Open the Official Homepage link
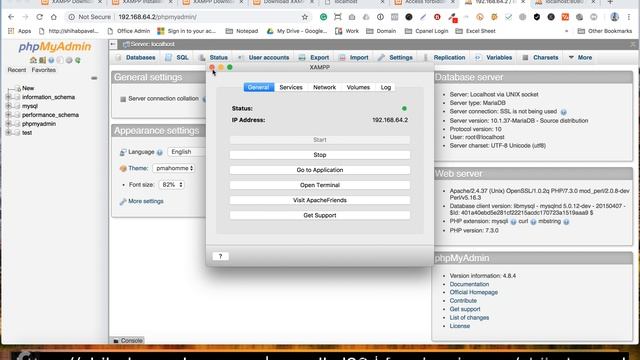Screen dimensions: 640x360 (473, 292)
